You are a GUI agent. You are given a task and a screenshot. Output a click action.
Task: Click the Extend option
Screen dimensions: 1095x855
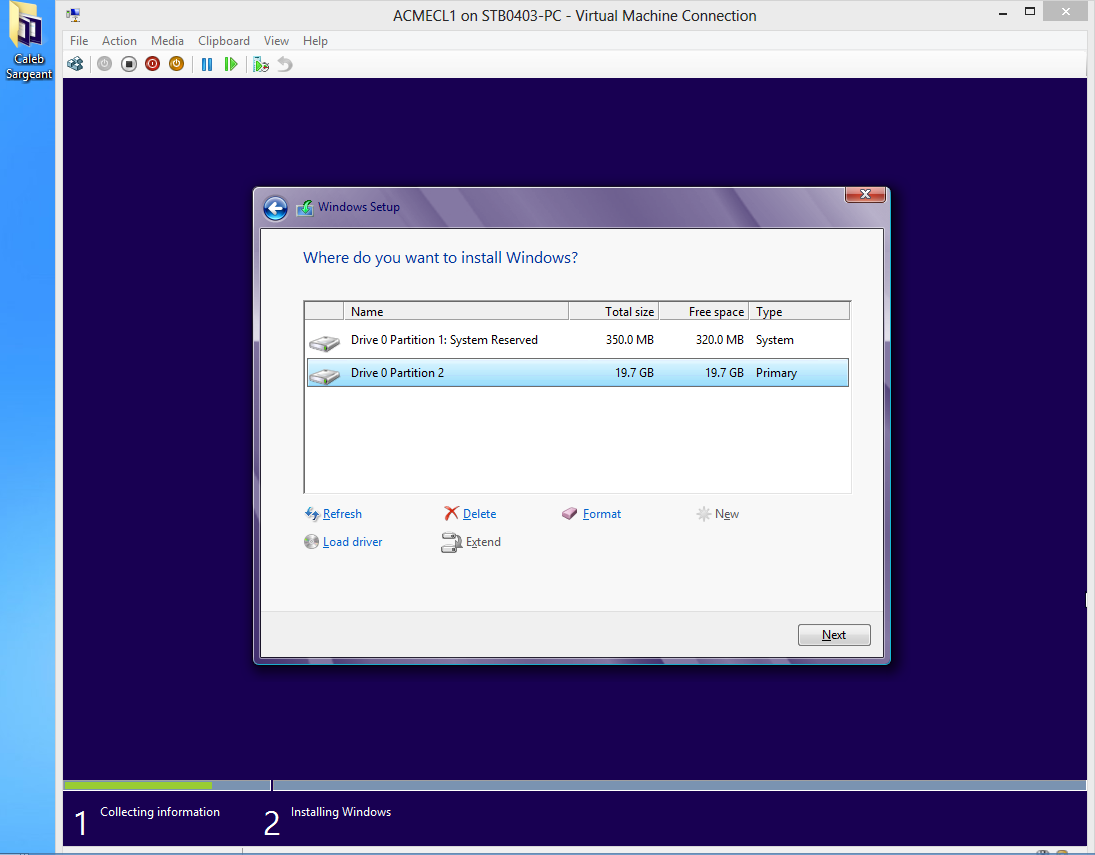[483, 542]
